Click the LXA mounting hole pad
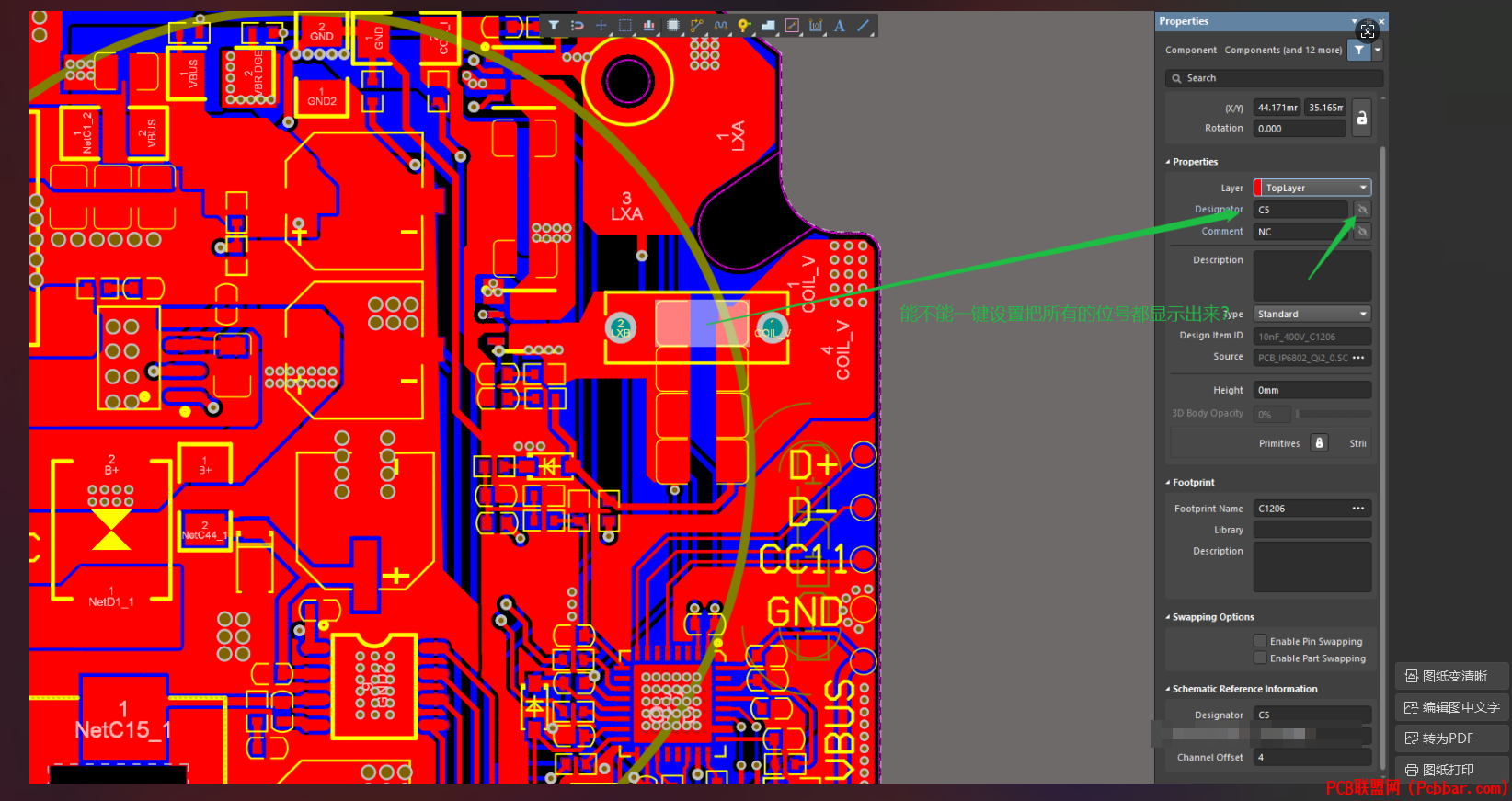The width and height of the screenshot is (1512, 801). click(628, 81)
